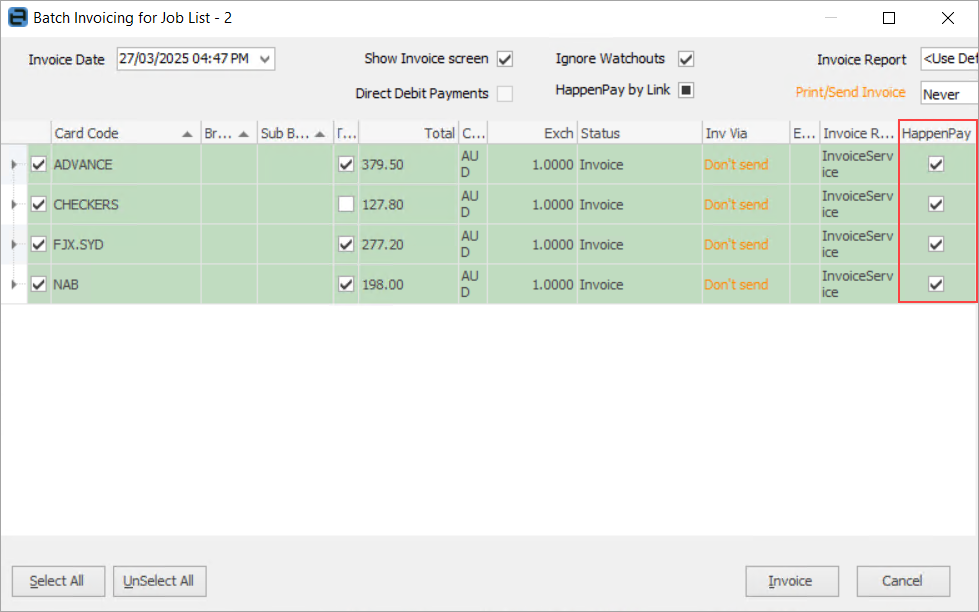The image size is (979, 612).
Task: Expand the ADVANCE row arrow
Action: [14, 164]
